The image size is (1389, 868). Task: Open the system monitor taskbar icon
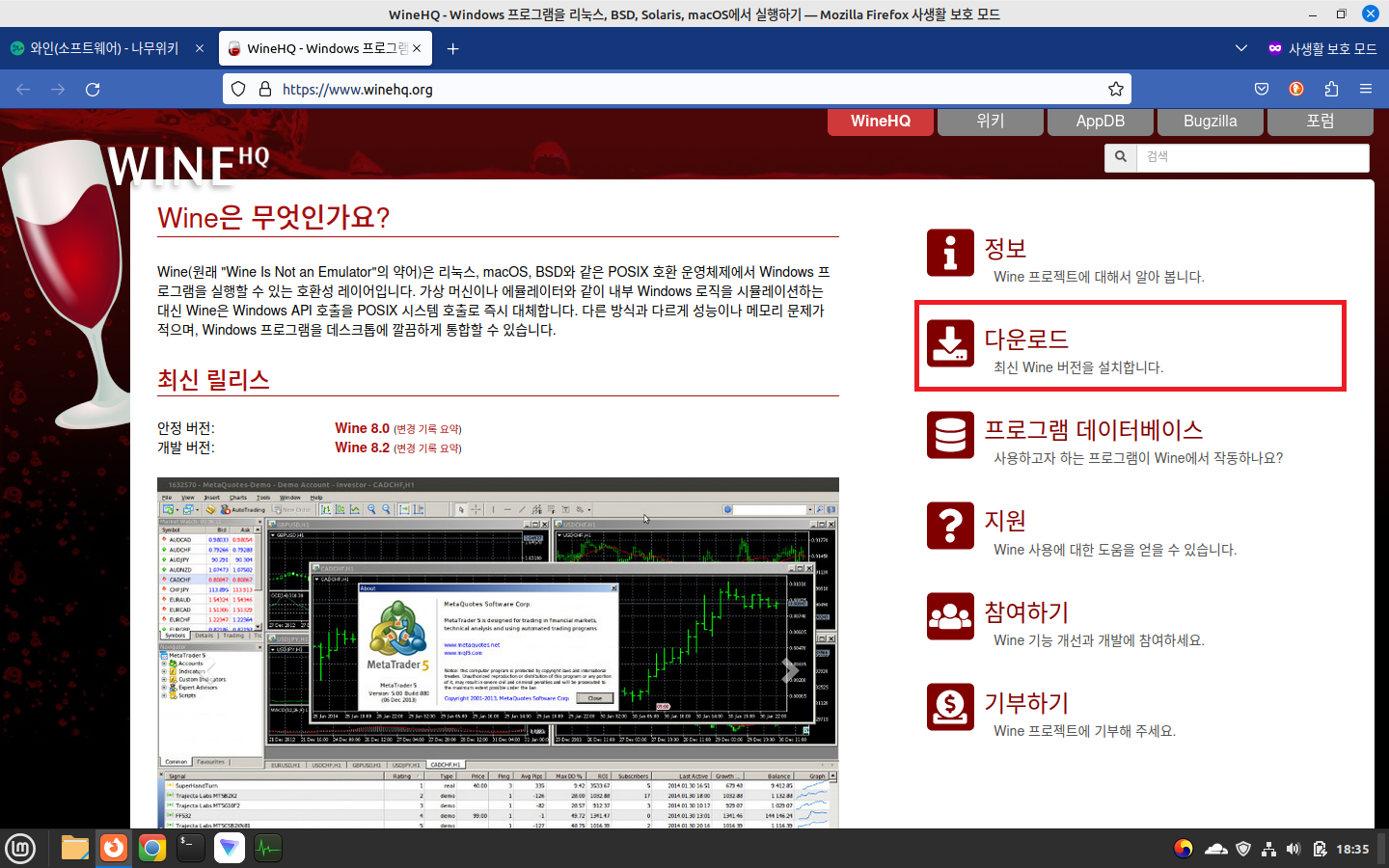[267, 849]
